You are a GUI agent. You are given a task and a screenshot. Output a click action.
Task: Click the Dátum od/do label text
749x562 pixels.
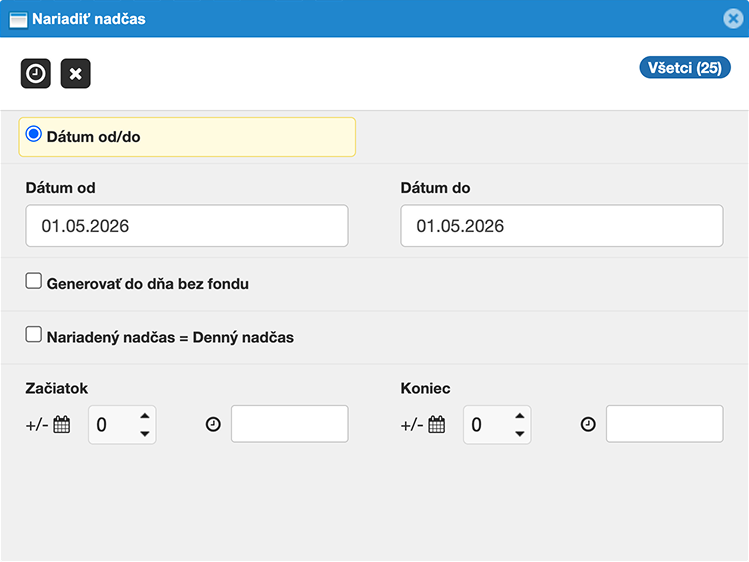[94, 137]
